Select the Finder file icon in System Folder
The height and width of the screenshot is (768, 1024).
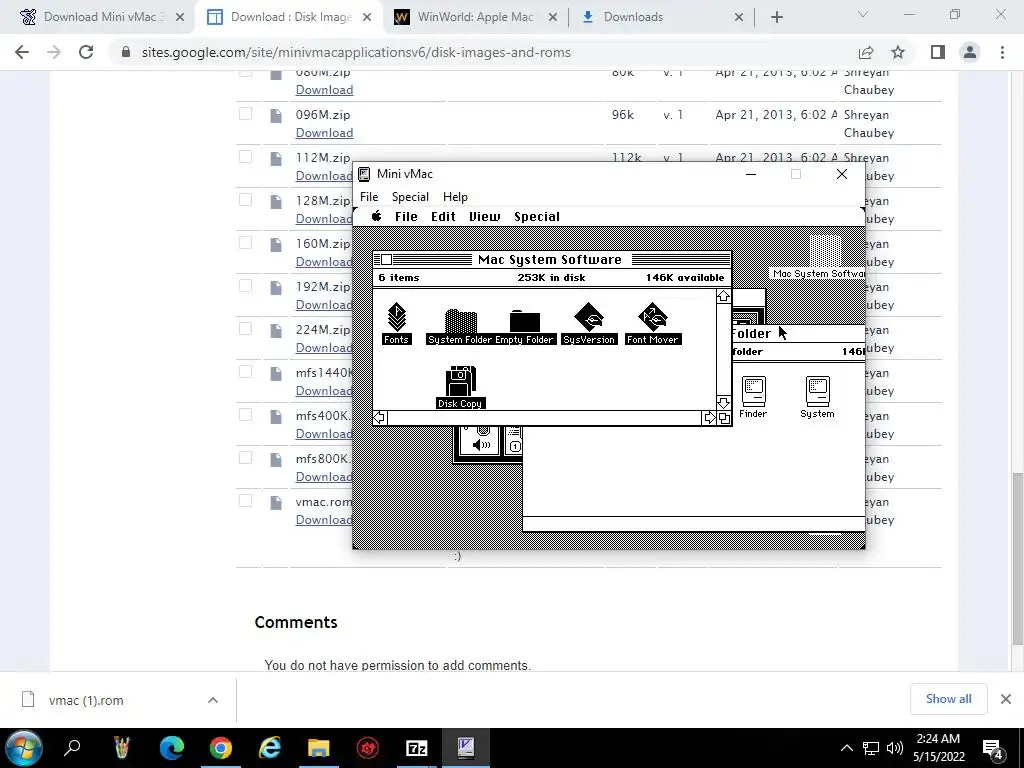(x=753, y=392)
